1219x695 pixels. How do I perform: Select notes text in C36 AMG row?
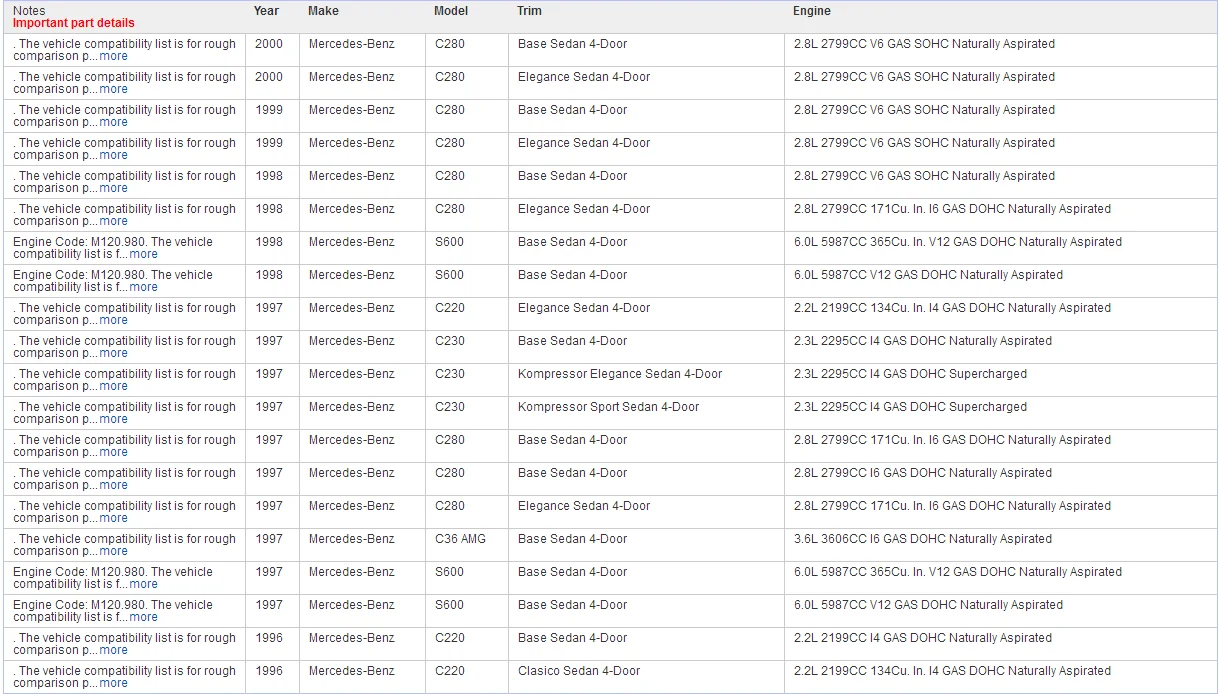tap(125, 545)
